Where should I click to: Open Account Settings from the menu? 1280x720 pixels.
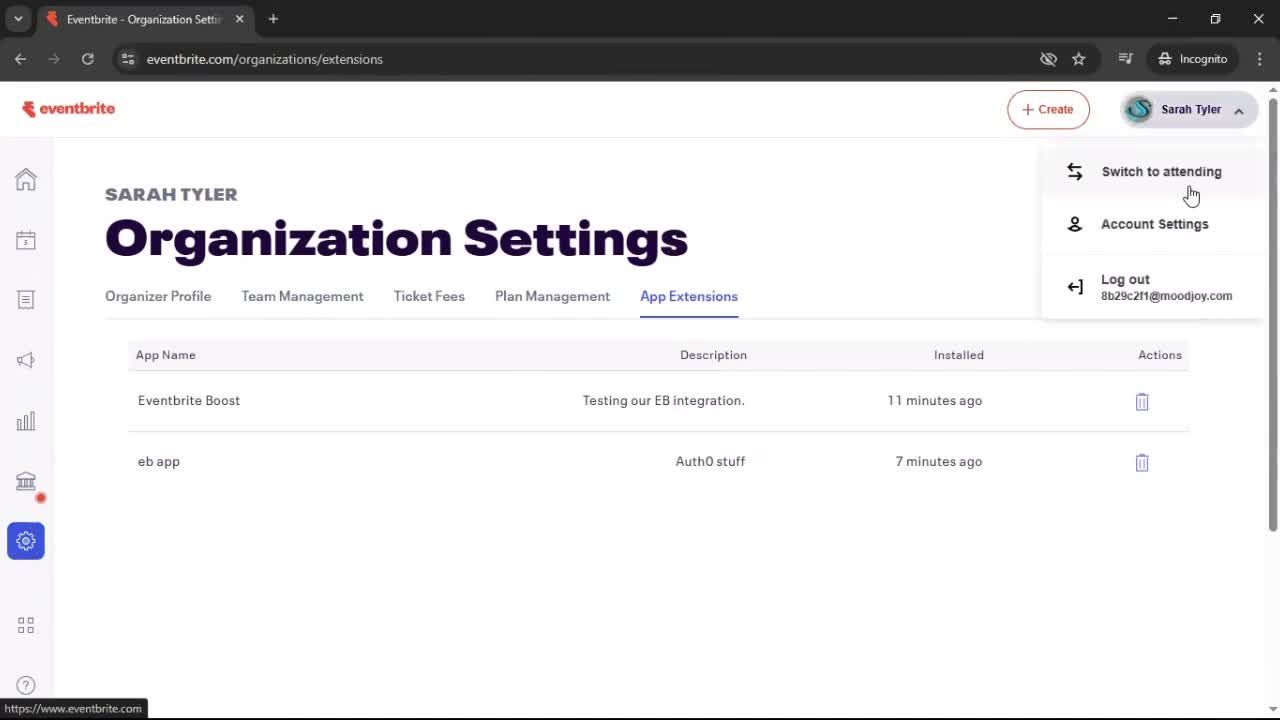[1152, 224]
